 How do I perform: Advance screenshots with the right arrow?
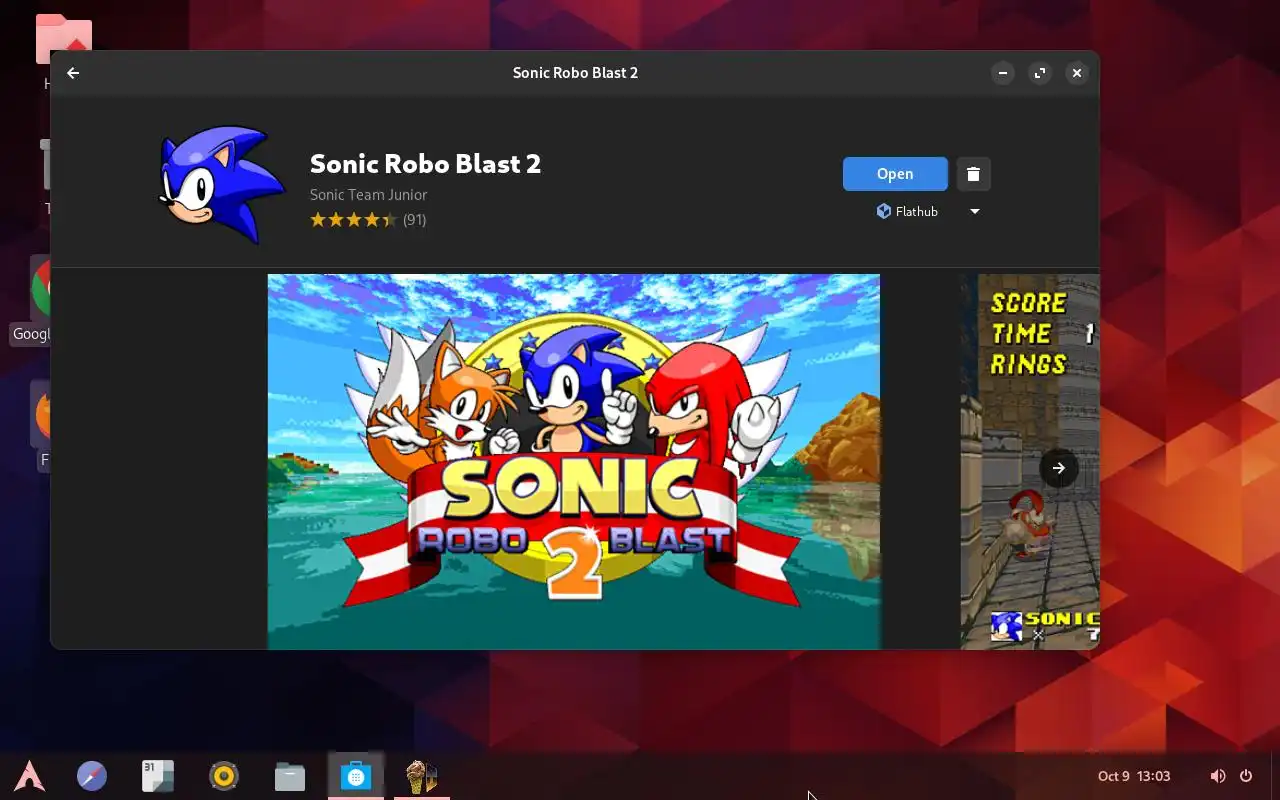tap(1058, 468)
